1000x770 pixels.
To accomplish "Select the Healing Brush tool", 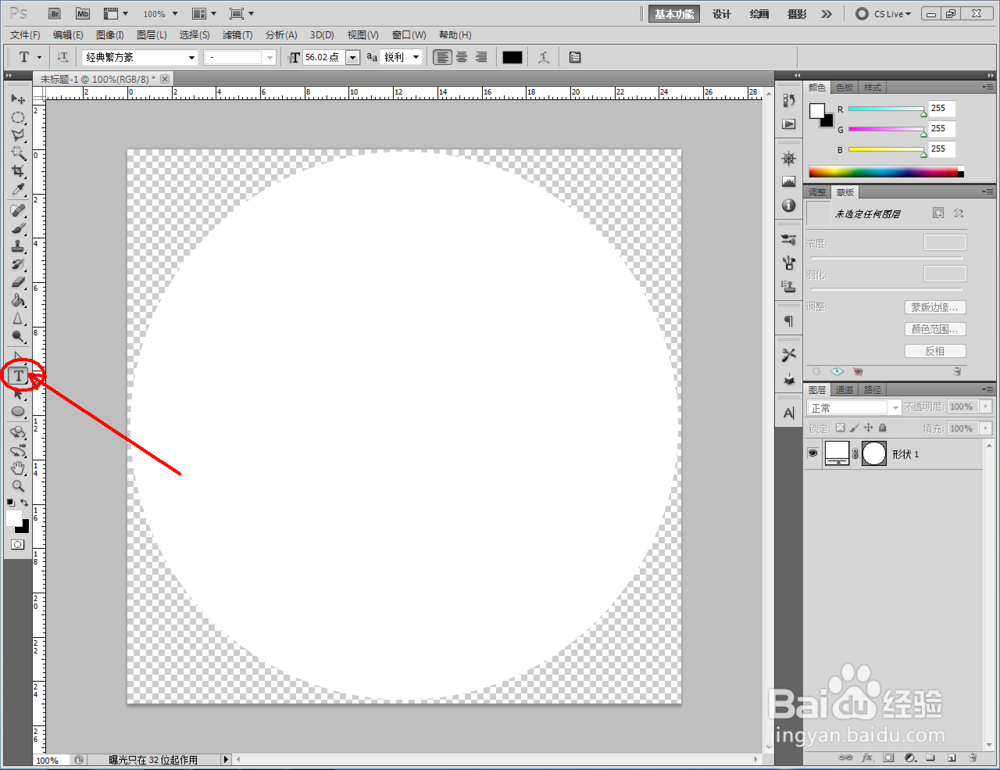I will (18, 211).
